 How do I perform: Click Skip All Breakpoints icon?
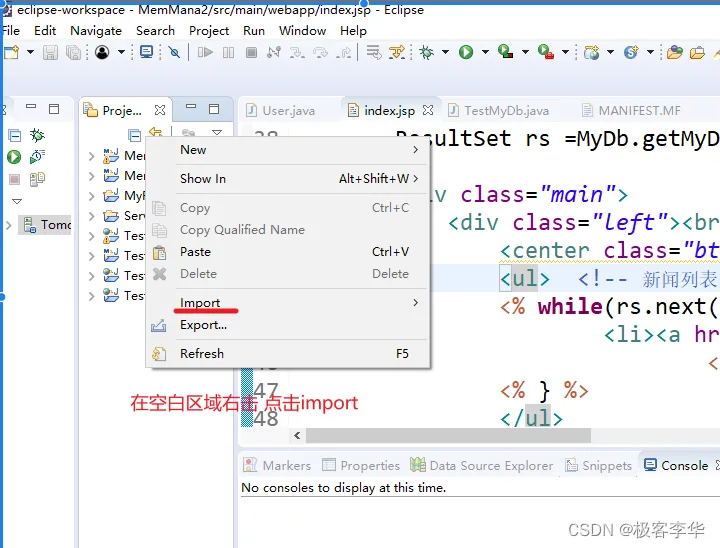[174, 52]
